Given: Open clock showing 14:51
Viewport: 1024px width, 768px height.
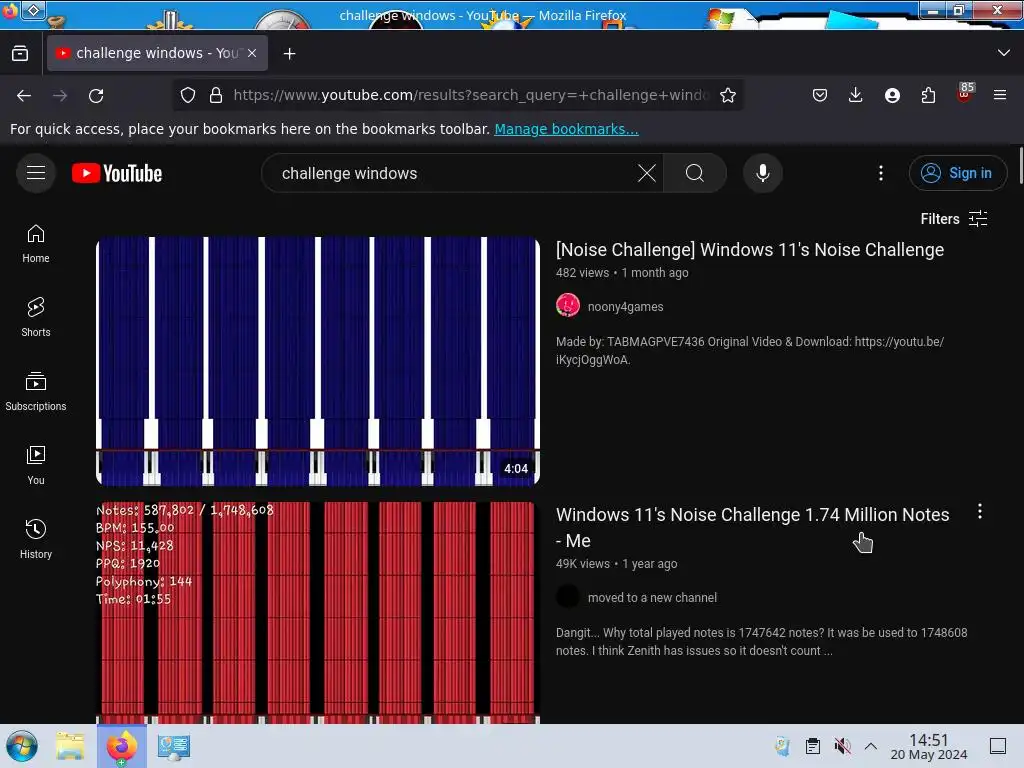Looking at the screenshot, I should pyautogui.click(x=929, y=746).
